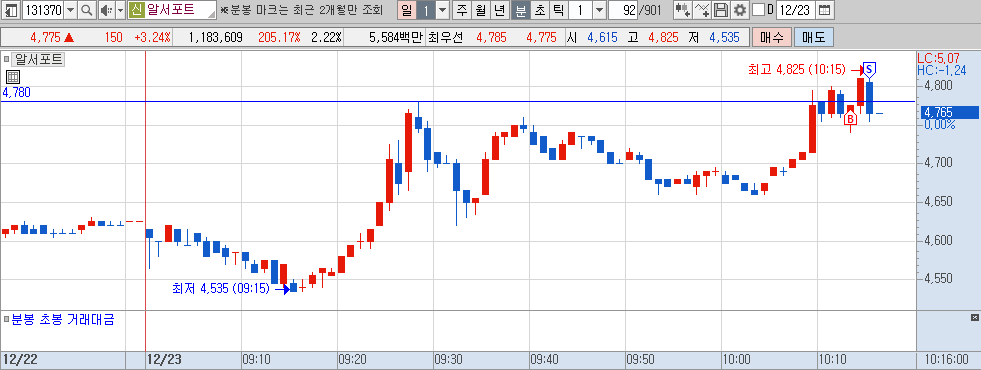Open the speaker options dropdown arrow

pyautogui.click(x=120, y=10)
